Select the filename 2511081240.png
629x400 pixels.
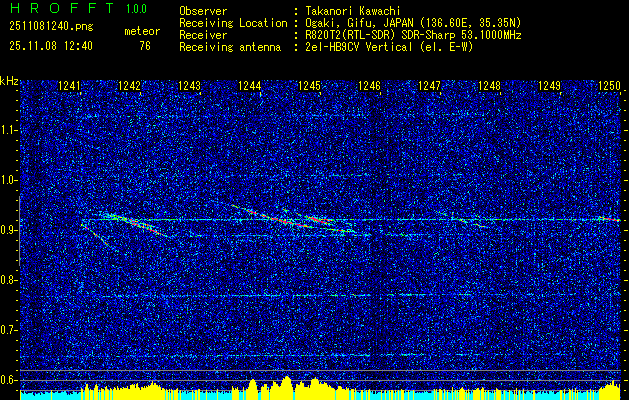(x=51, y=27)
